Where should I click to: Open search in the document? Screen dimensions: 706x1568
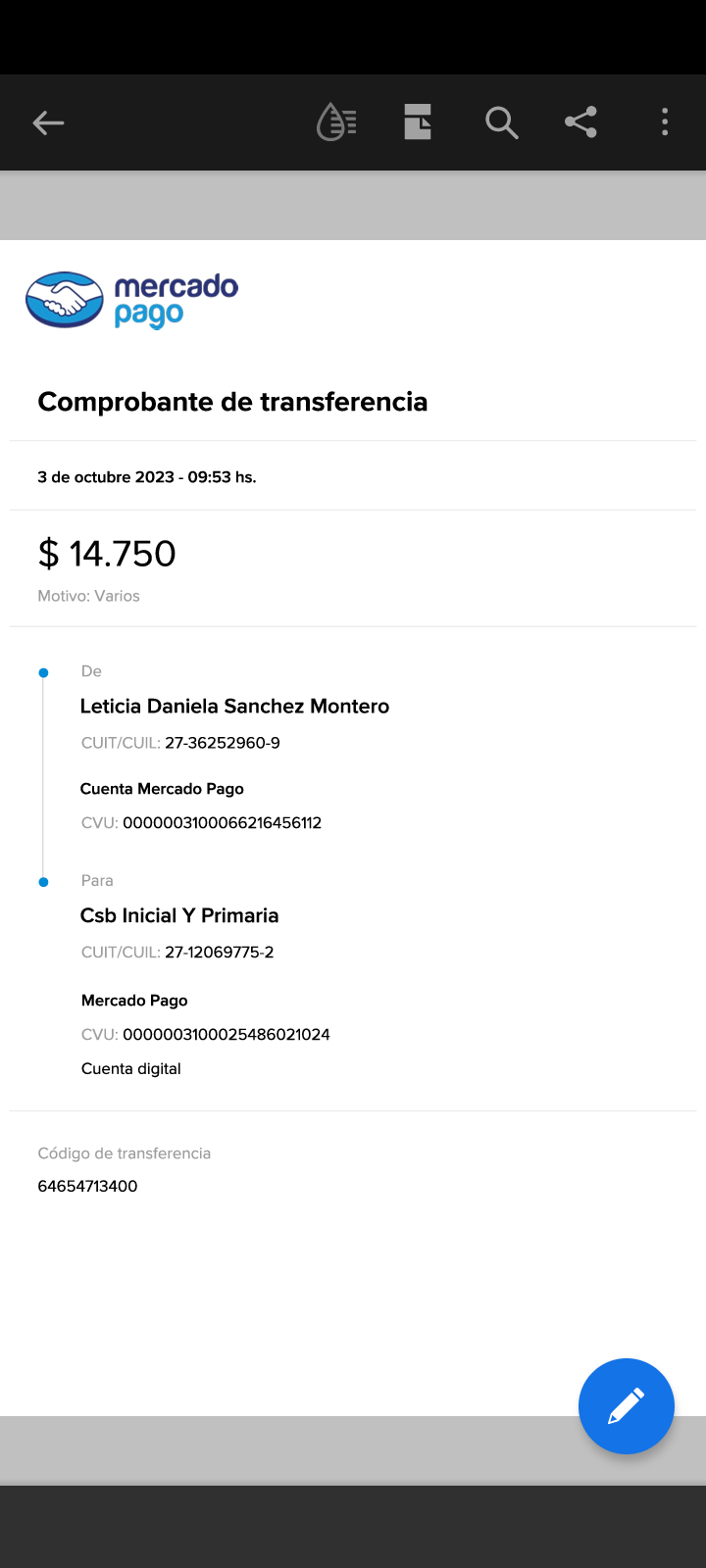click(x=501, y=122)
